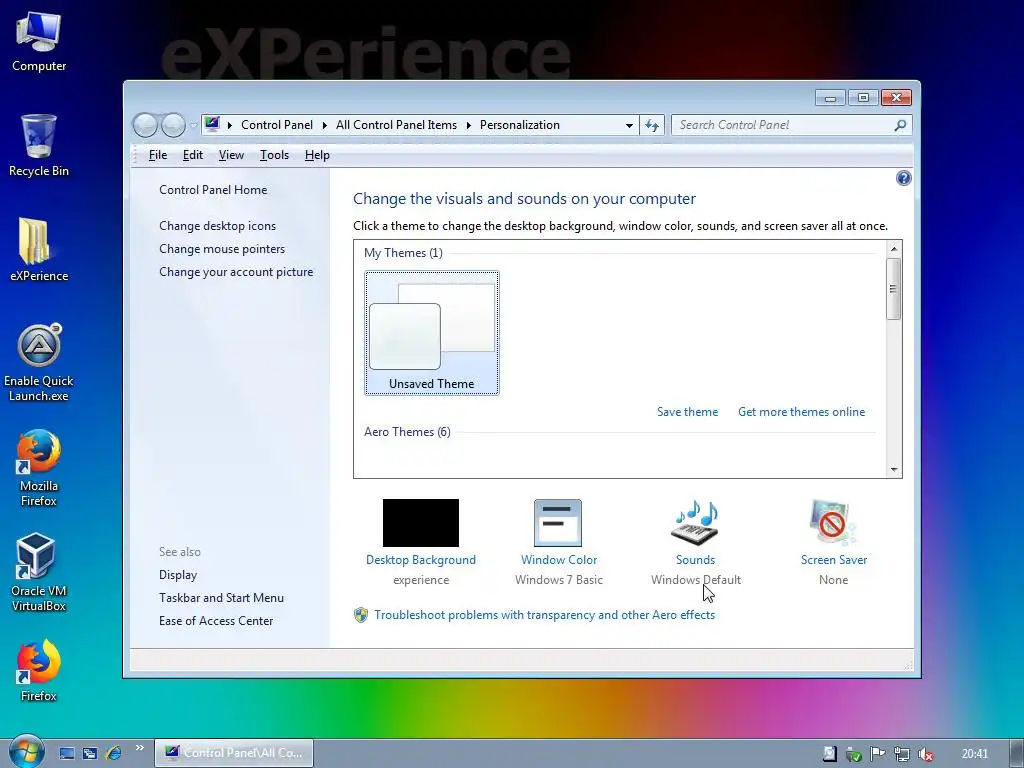Open the View menu
This screenshot has width=1024, height=768.
231,155
